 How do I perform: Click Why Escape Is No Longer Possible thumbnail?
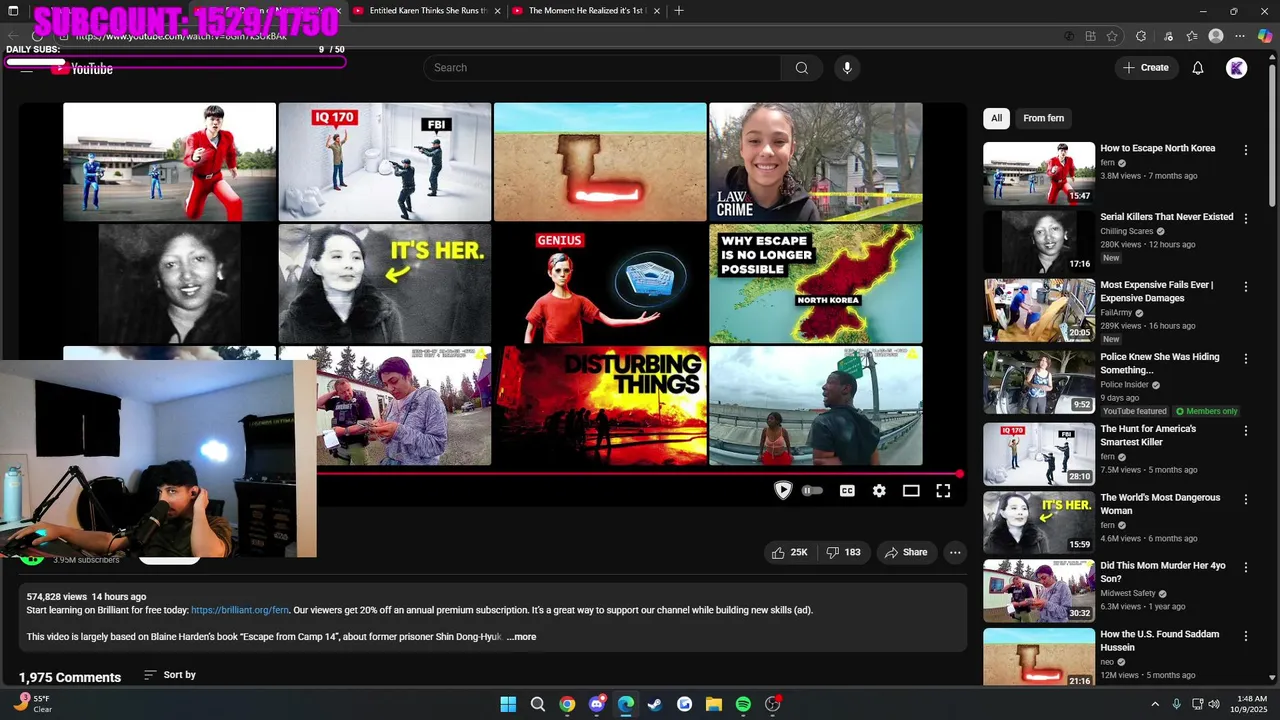(x=816, y=284)
